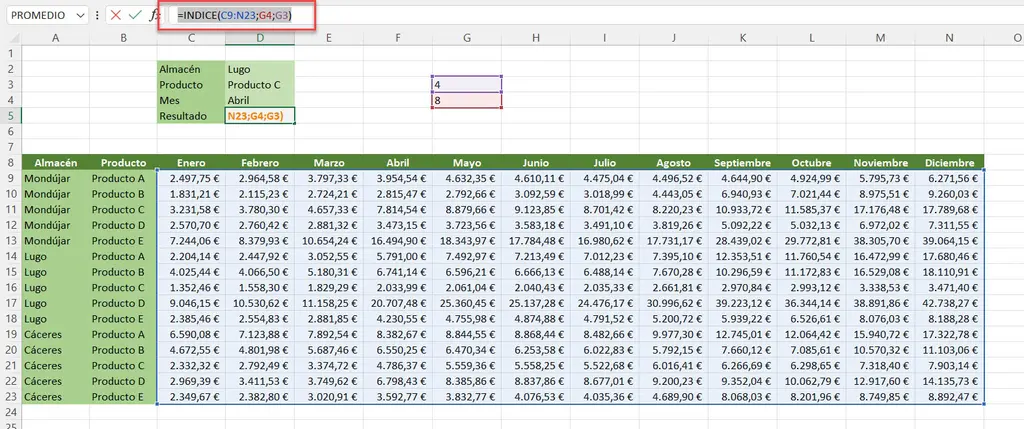Image resolution: width=1024 pixels, height=429 pixels.
Task: Click cell G4 containing 8
Action: [467, 101]
